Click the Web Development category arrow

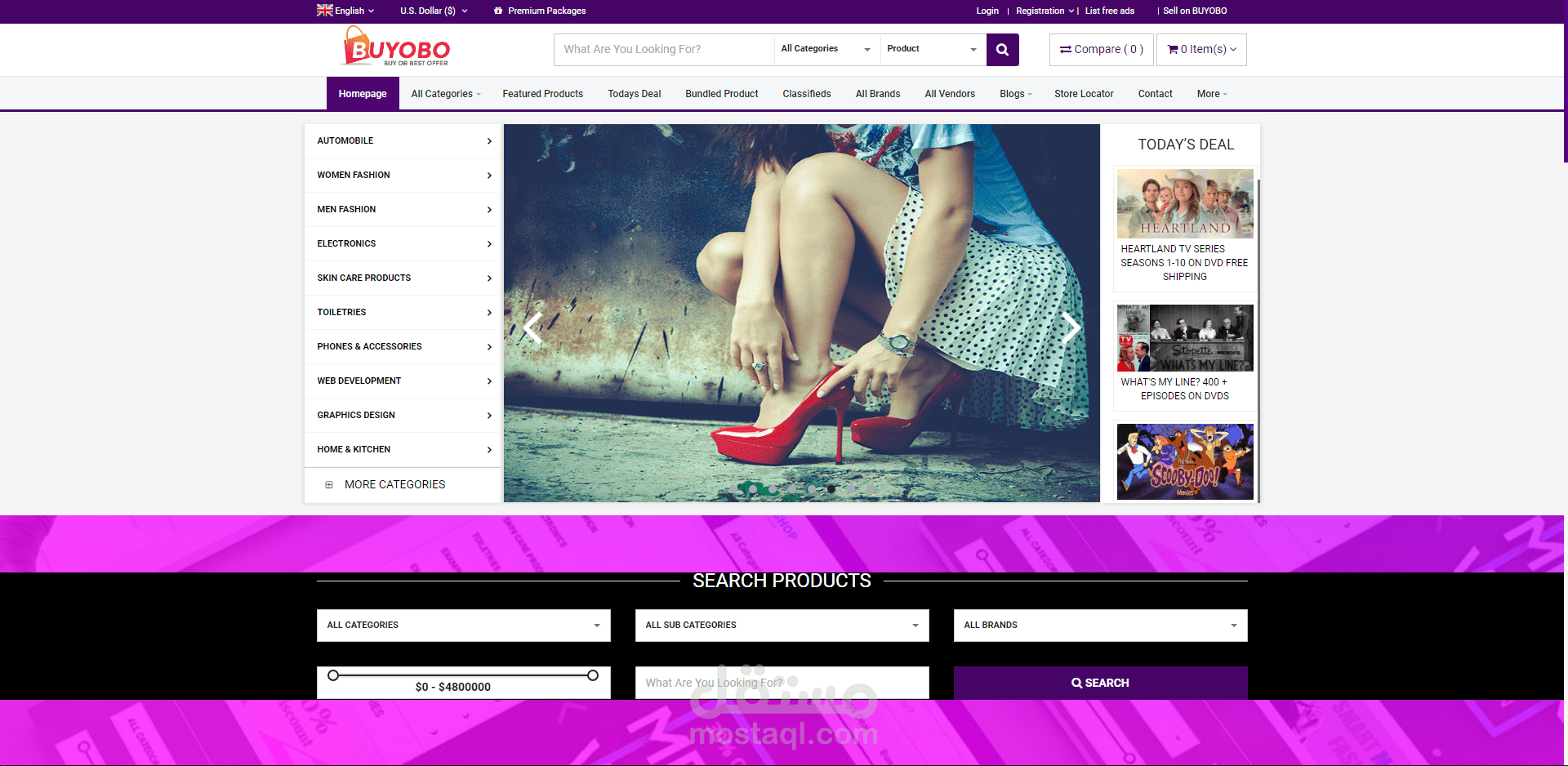[489, 381]
